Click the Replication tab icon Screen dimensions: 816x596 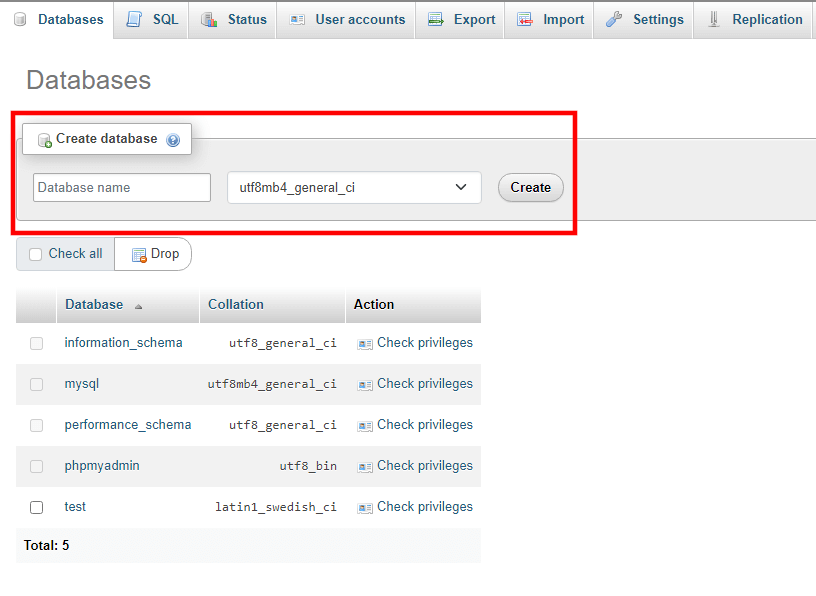point(714,19)
